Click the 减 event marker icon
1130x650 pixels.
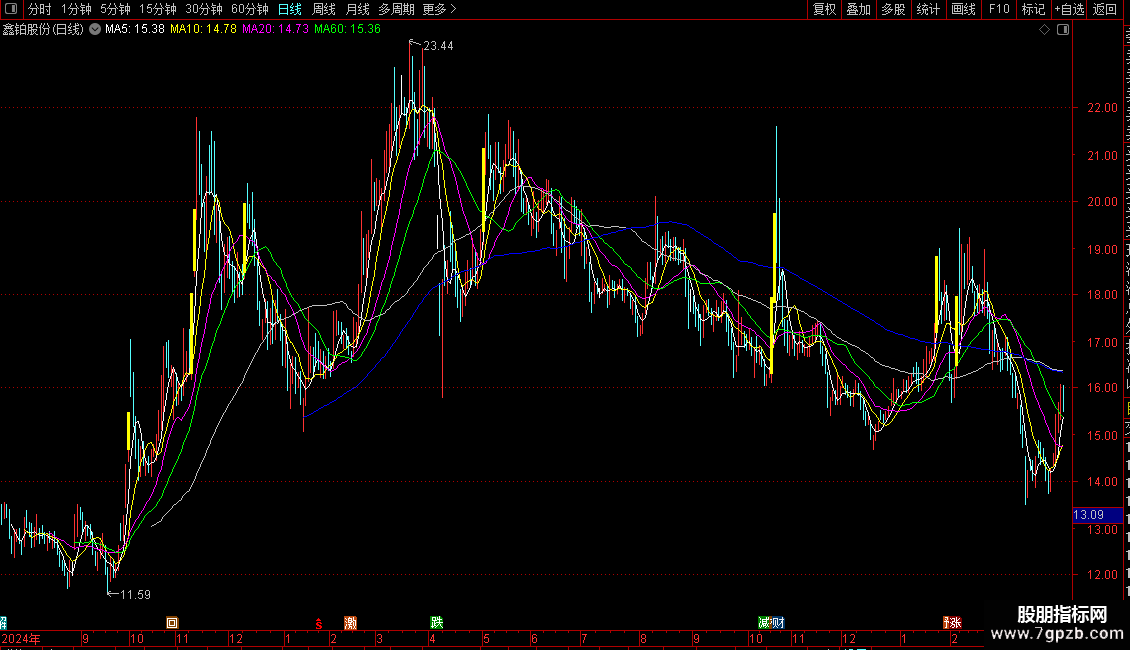765,622
